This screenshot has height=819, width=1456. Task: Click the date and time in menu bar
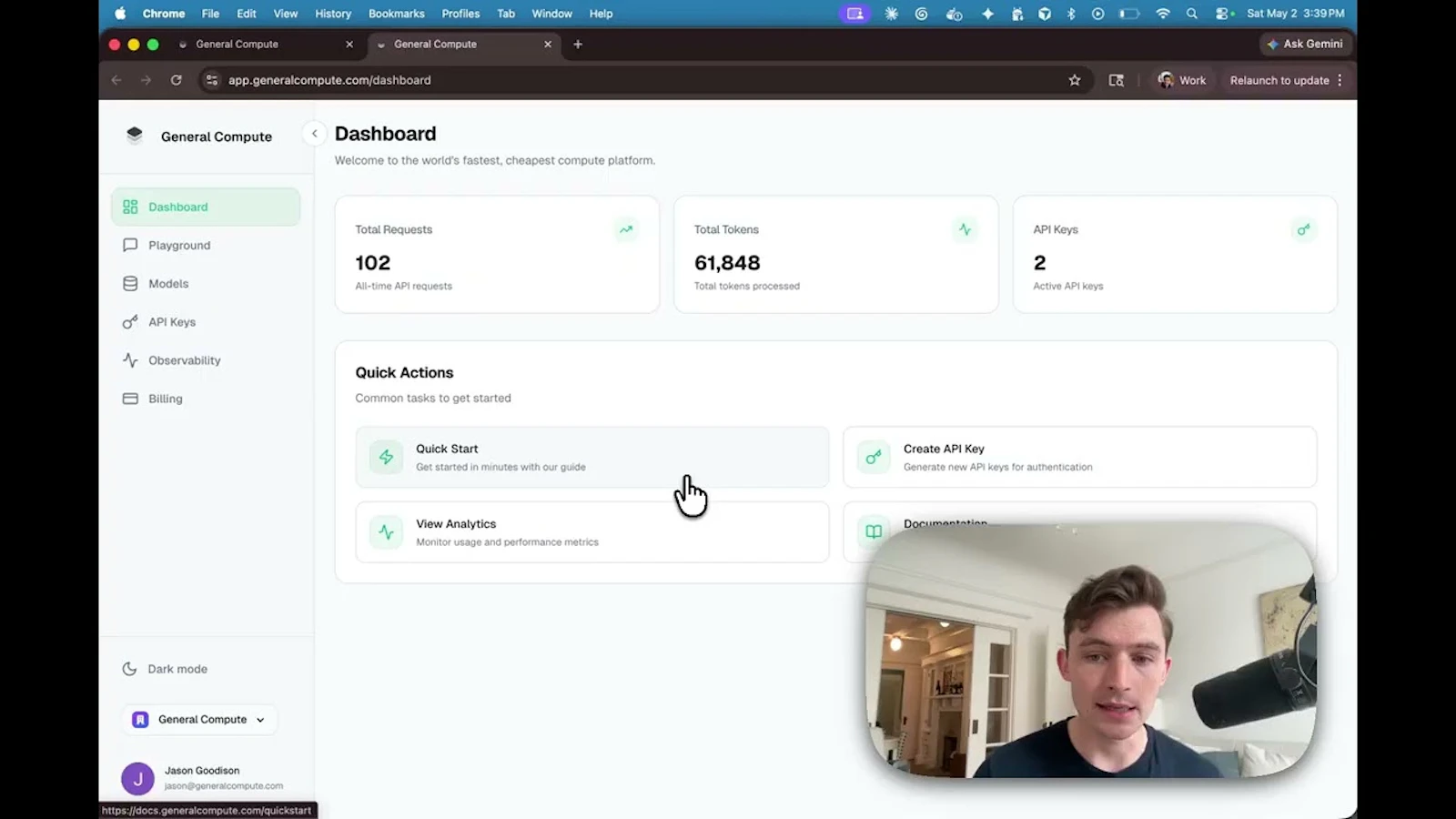[1296, 14]
